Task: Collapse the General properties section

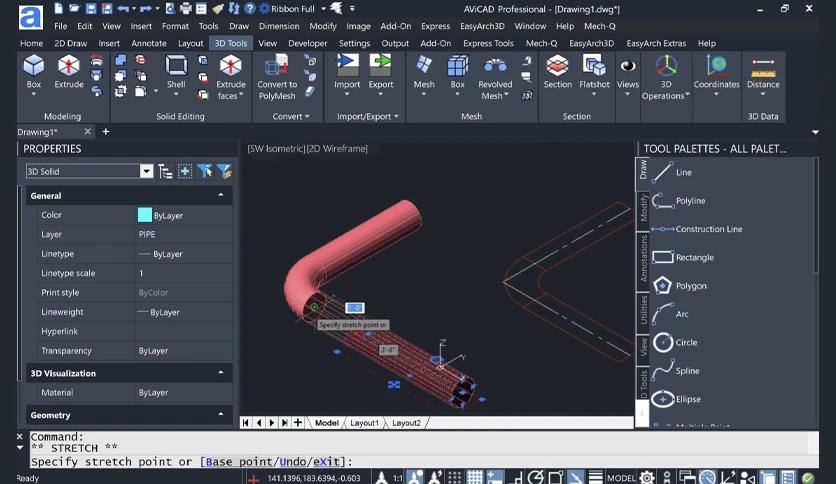Action: (221, 195)
